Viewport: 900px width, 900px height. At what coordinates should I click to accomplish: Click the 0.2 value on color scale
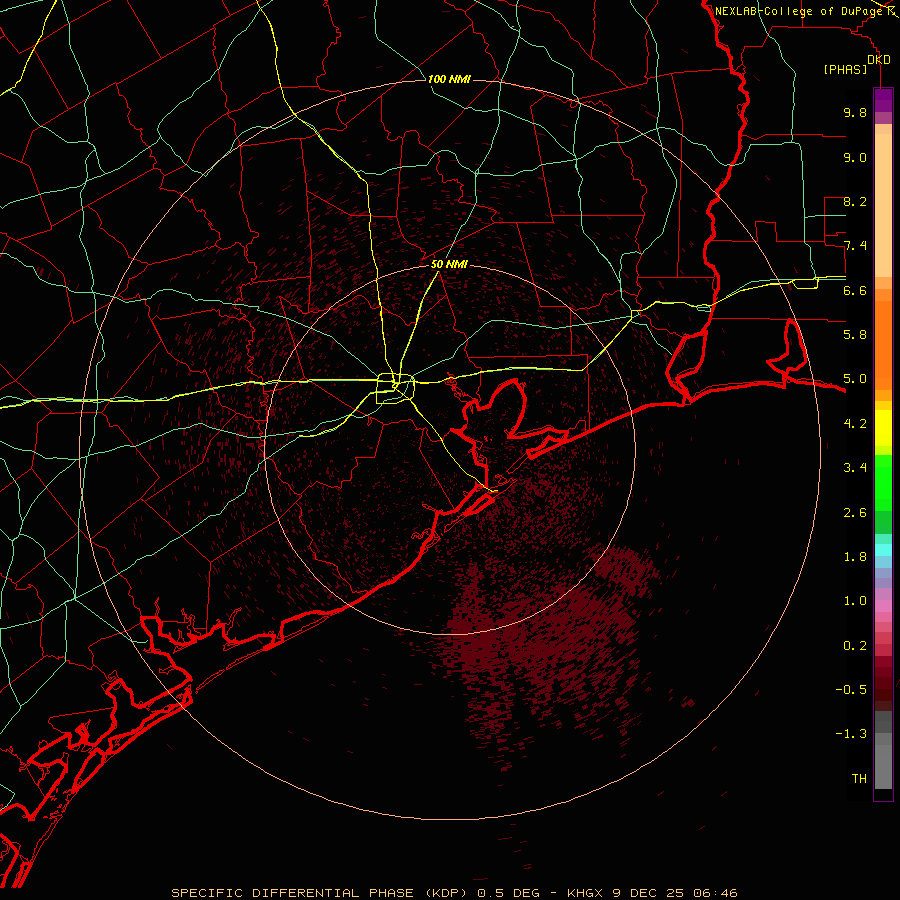pos(855,645)
